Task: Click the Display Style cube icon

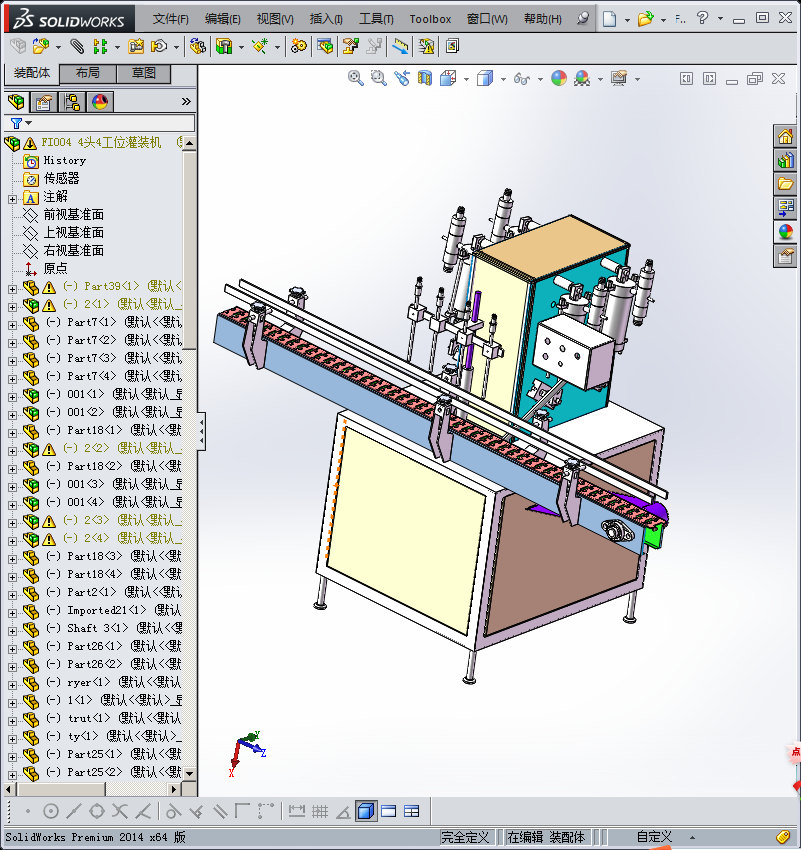Action: click(485, 78)
